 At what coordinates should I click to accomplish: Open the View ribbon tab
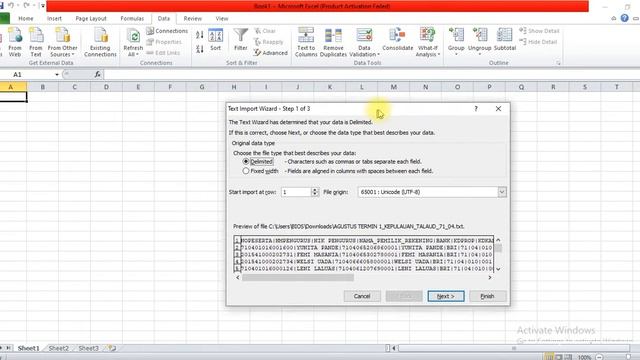point(222,19)
